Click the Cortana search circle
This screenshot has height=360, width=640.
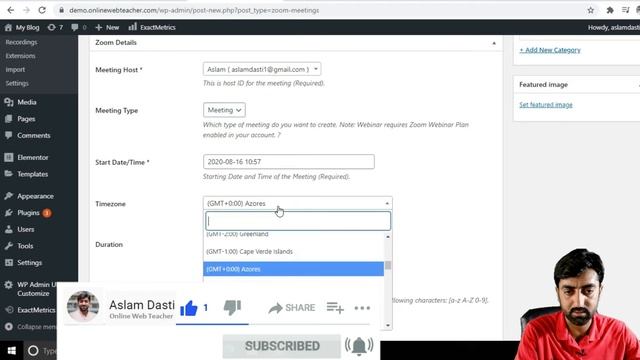(33, 351)
